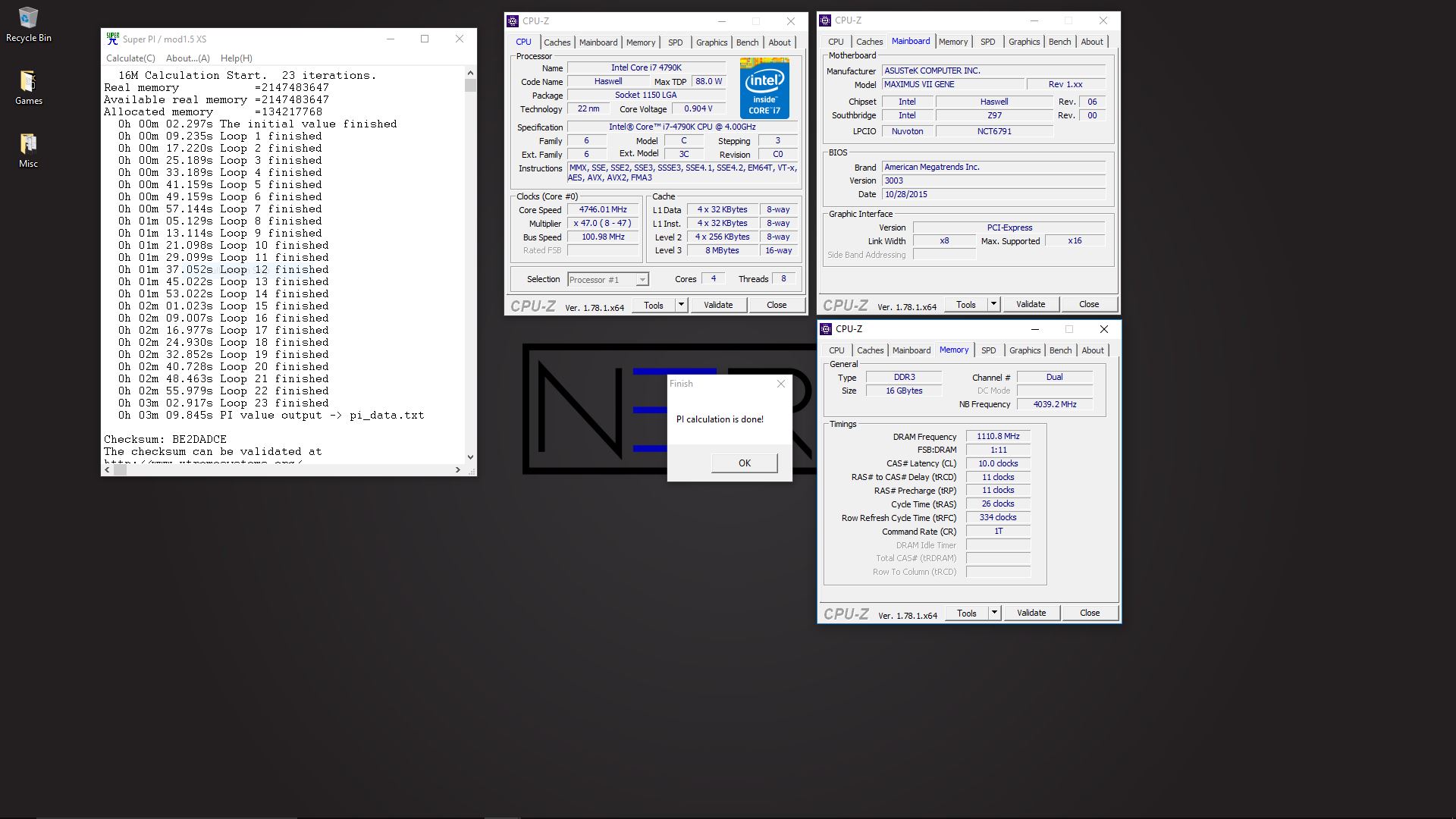Go to About tab in Memory window
Screen dimensions: 1456x819
point(1093,350)
